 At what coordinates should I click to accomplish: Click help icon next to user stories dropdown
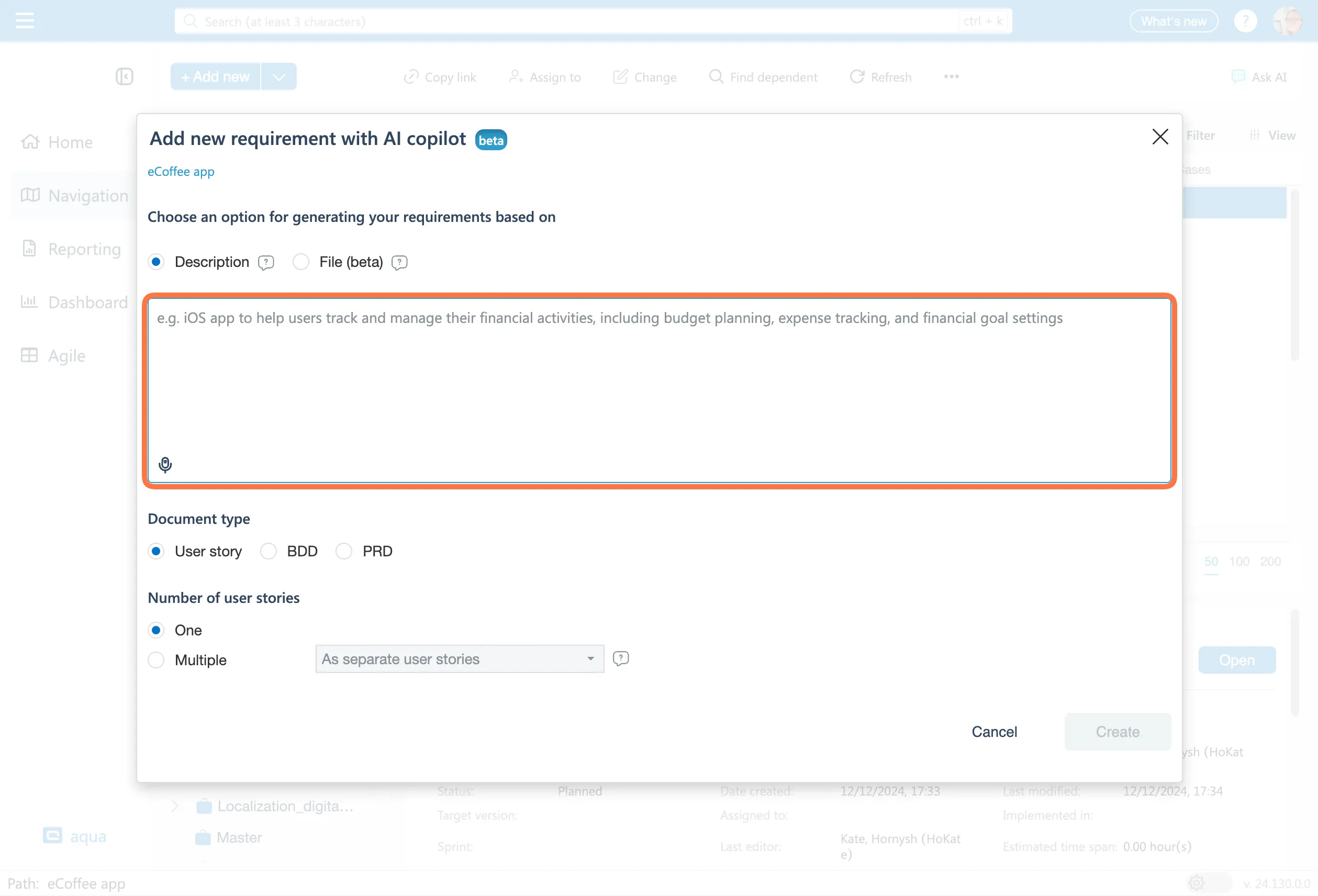tap(620, 658)
